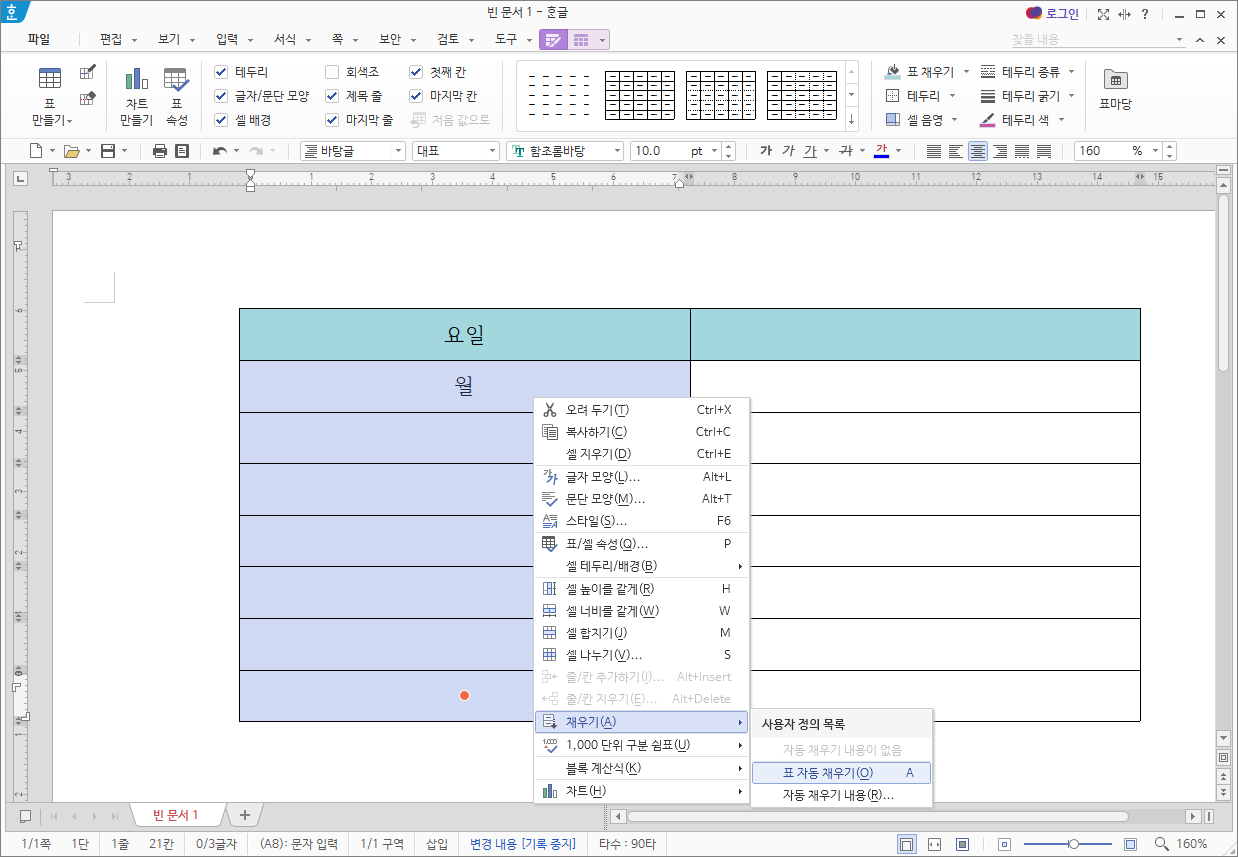
Task: Click the 로그인 button
Action: [x=1052, y=14]
